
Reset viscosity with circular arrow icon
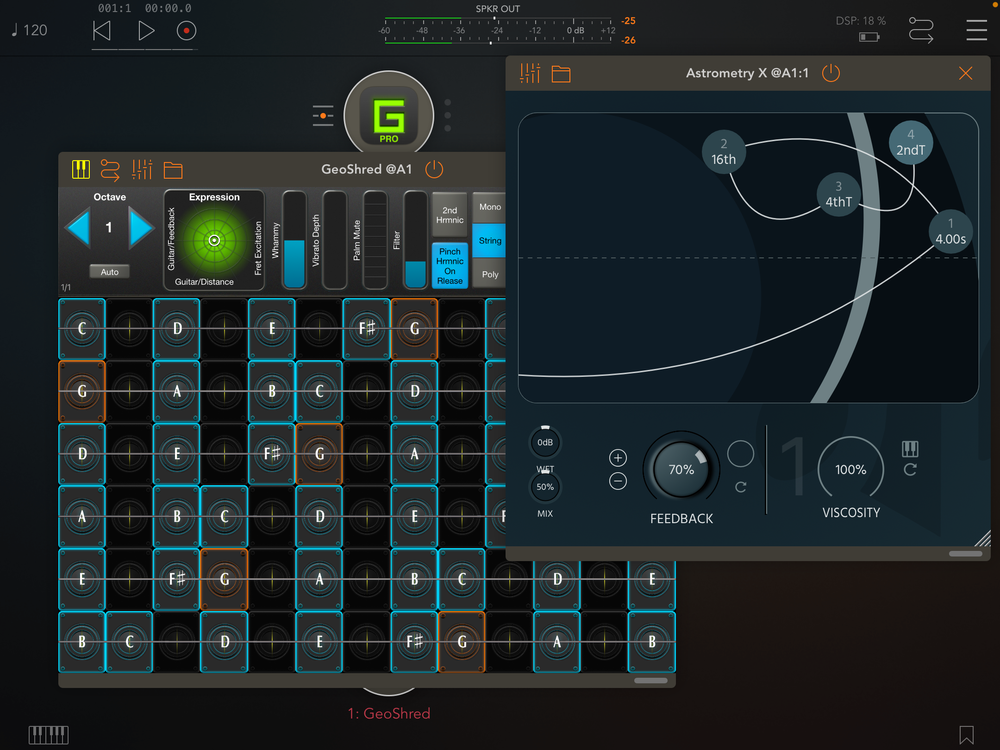click(910, 470)
